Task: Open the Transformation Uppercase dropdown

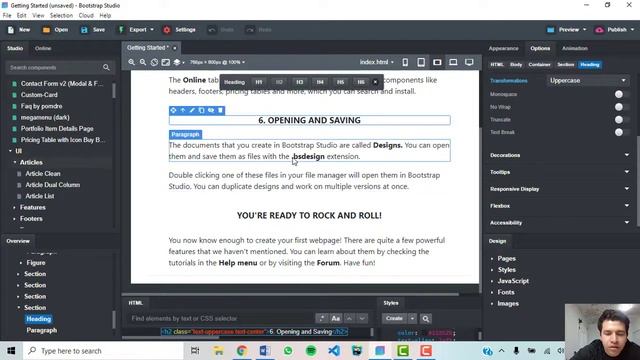Action: [x=587, y=80]
